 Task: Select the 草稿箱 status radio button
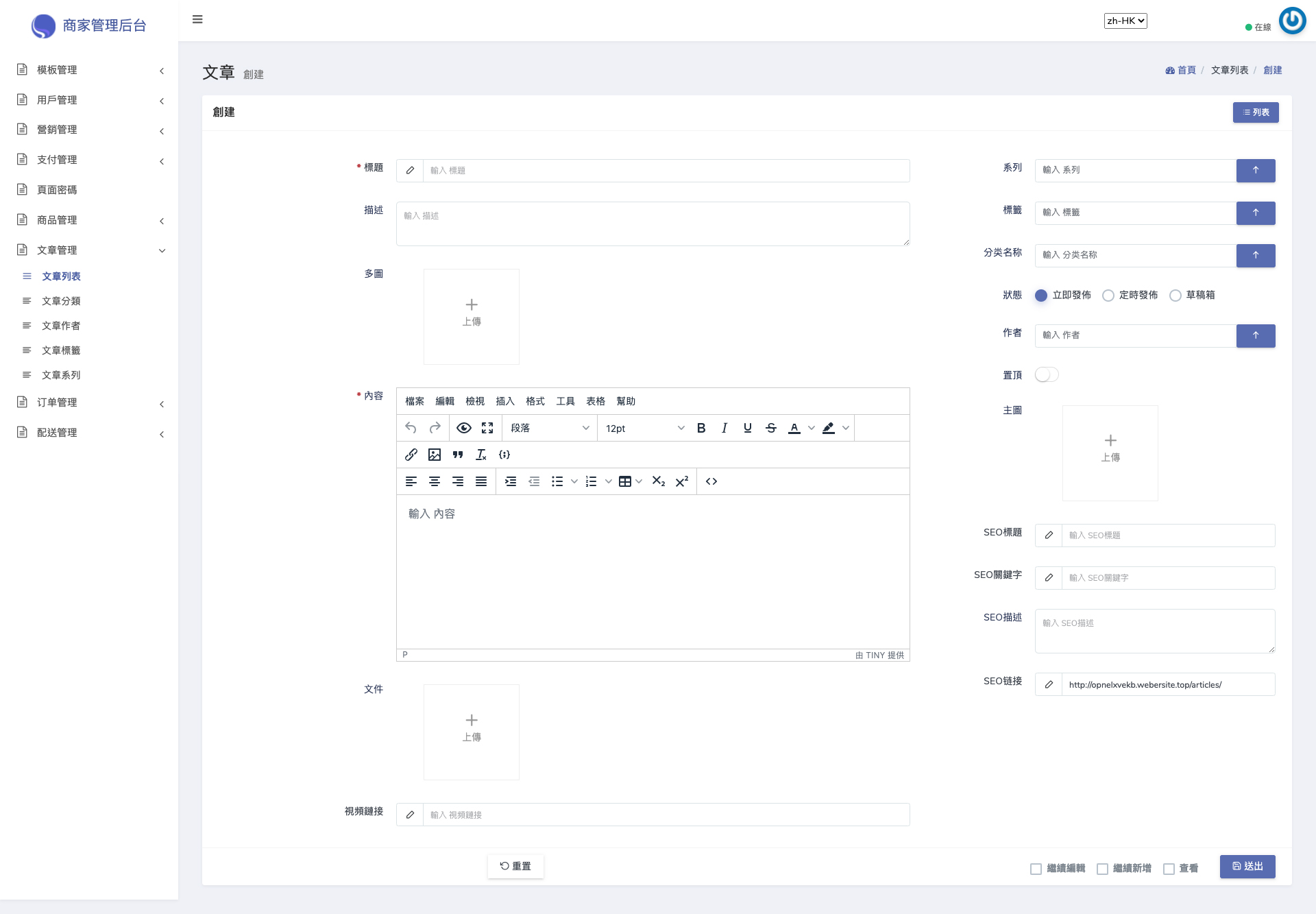point(1175,296)
